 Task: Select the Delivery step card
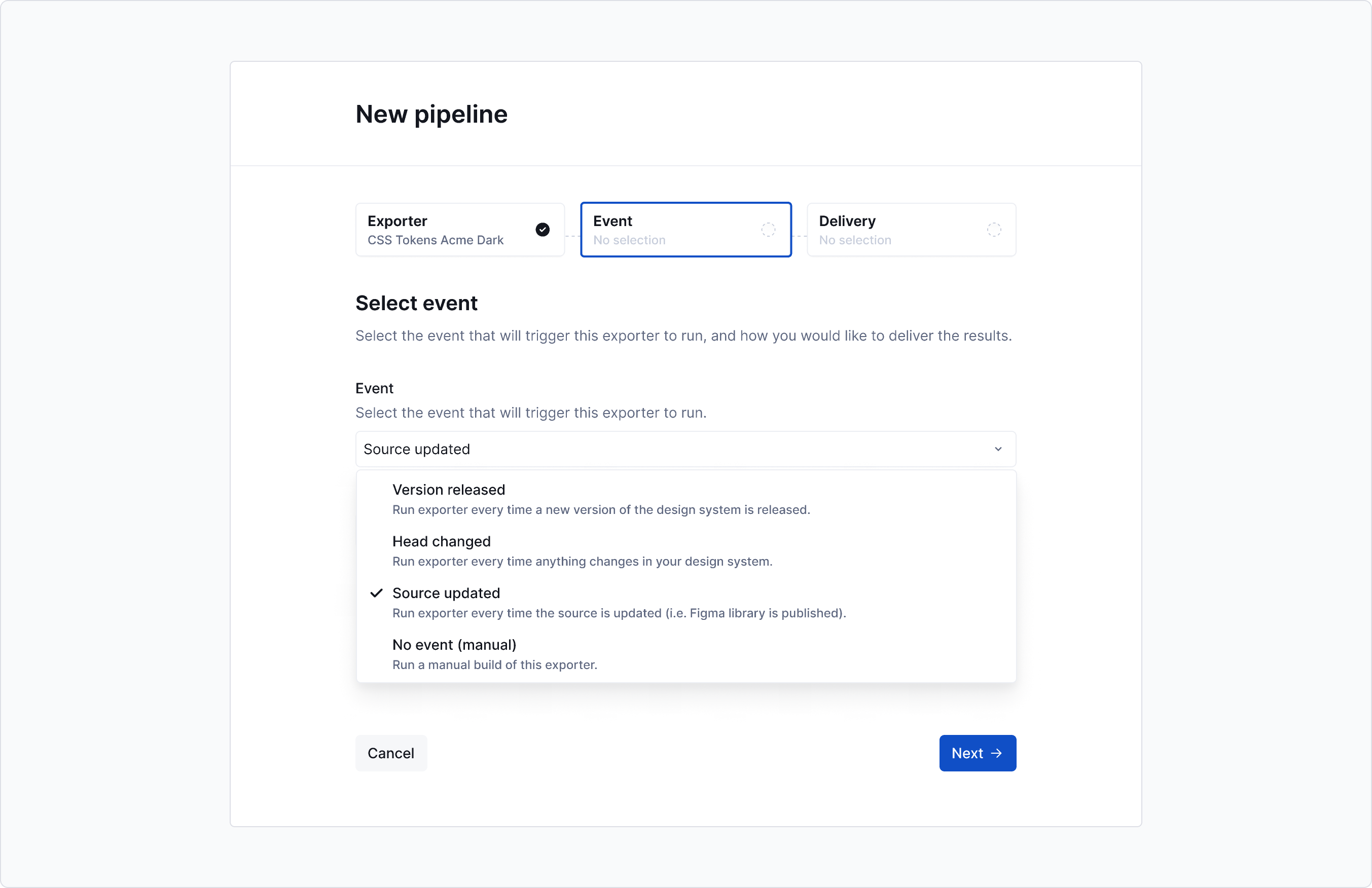click(x=912, y=229)
